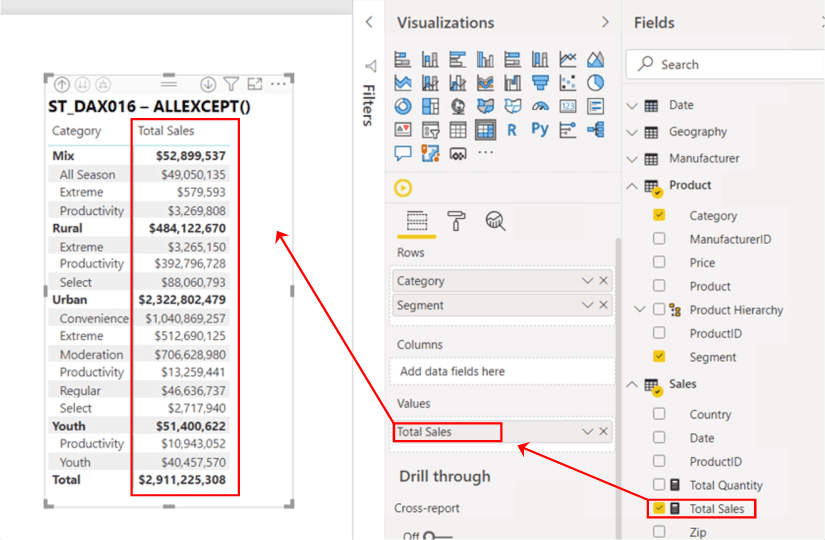Remove Category from Rows

603,281
